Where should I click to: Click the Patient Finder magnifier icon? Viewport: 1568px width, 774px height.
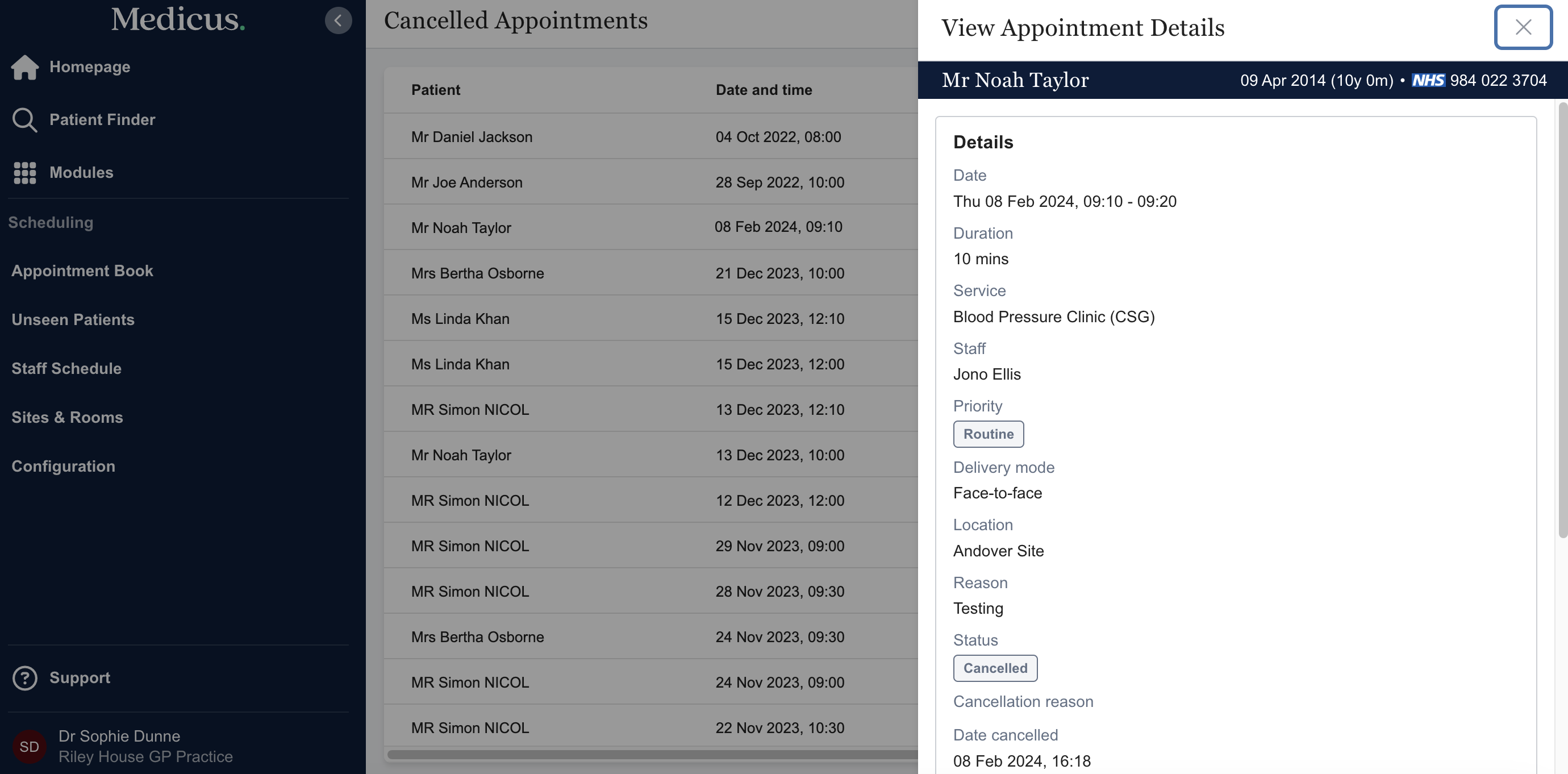[x=25, y=120]
